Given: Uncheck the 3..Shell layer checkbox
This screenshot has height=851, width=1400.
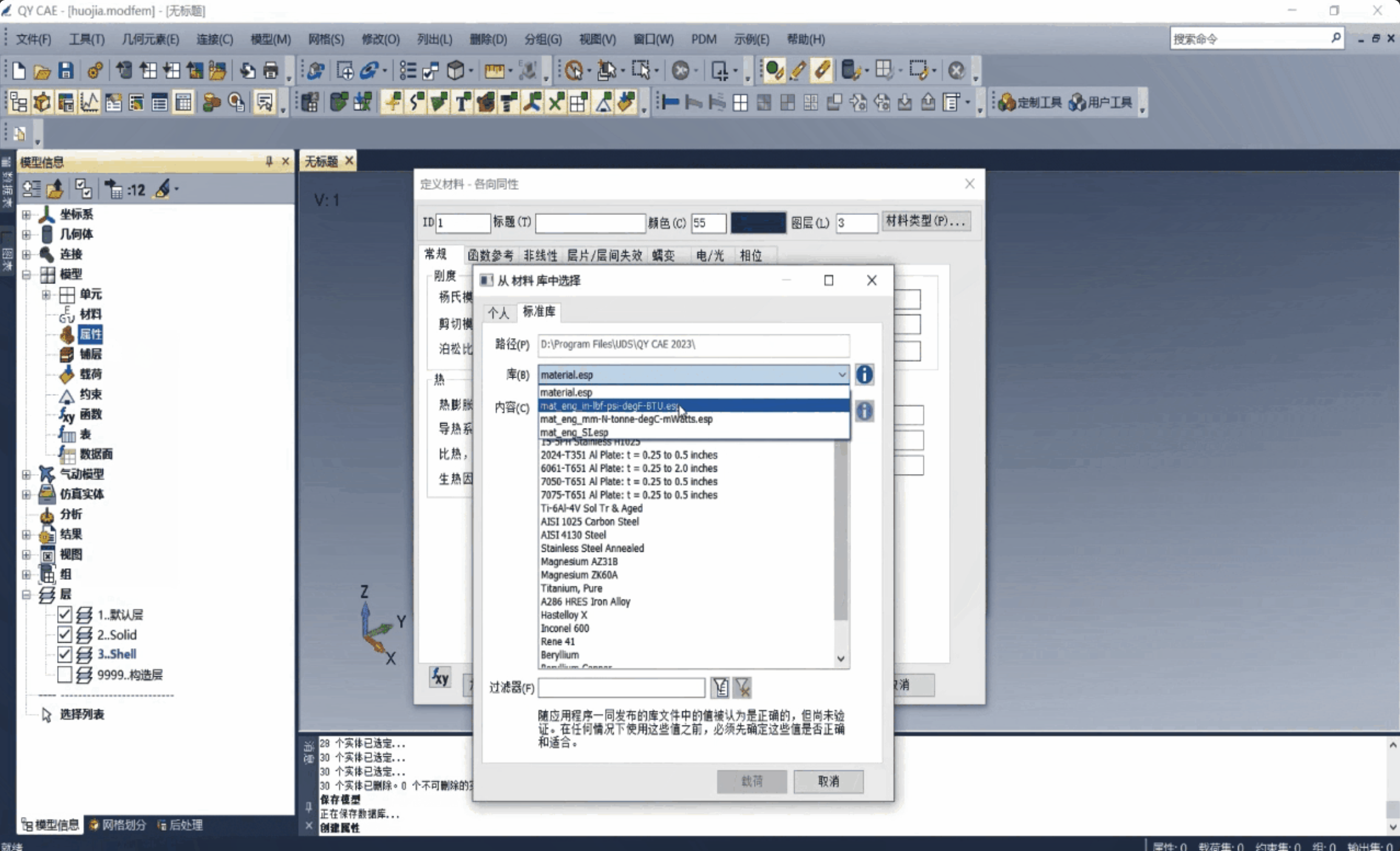Looking at the screenshot, I should click(x=65, y=654).
